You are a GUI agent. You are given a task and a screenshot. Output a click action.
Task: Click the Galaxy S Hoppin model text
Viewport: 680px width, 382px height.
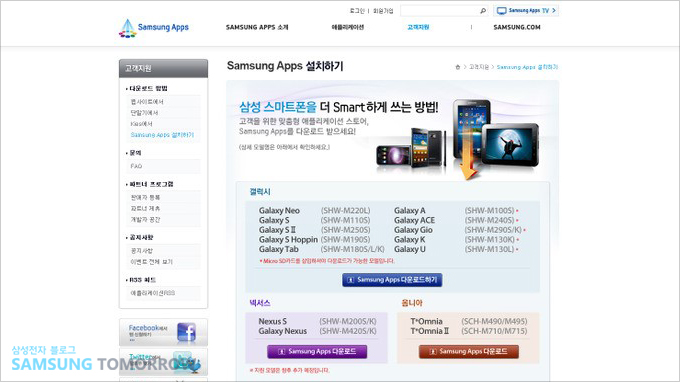(x=288, y=239)
